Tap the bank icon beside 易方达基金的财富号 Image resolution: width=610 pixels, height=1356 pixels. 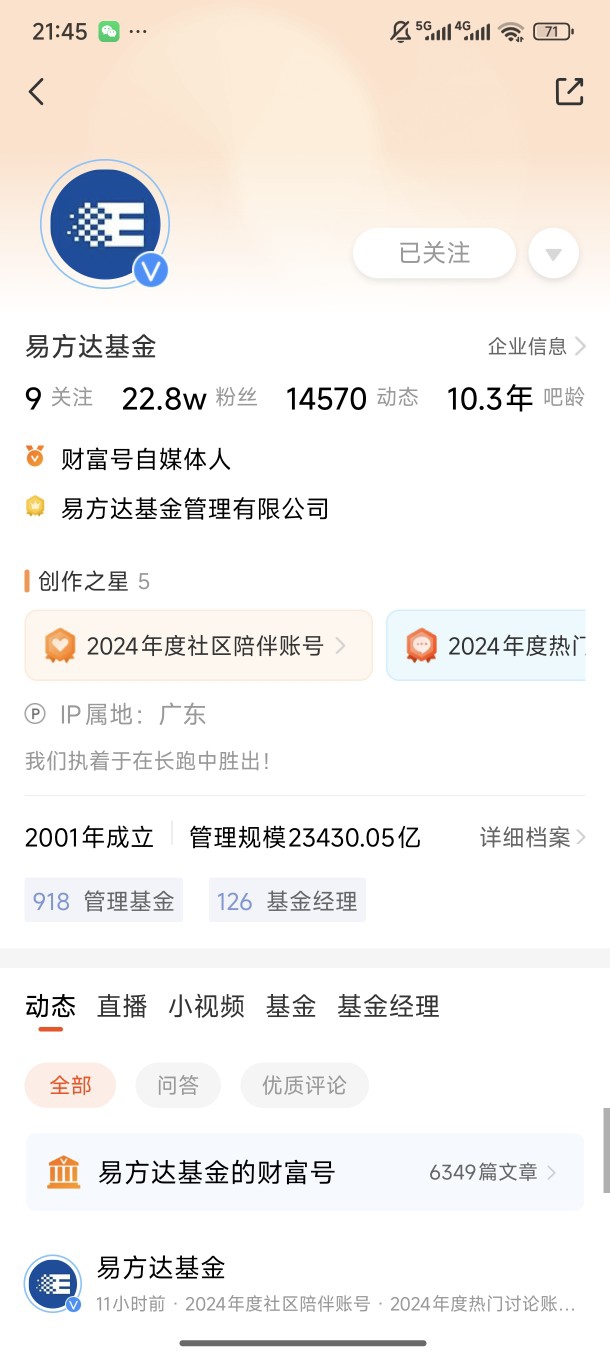(64, 1171)
